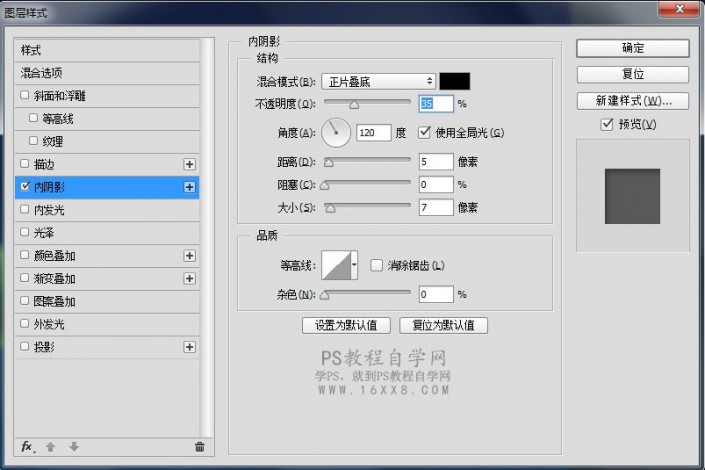Select the 光泽 row label
The height and width of the screenshot is (470, 705).
[x=44, y=233]
